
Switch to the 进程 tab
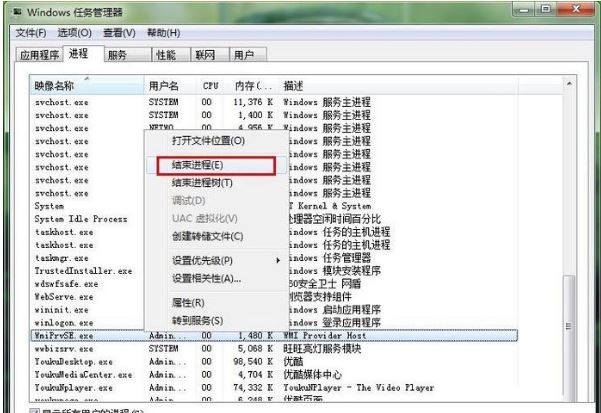coord(83,53)
